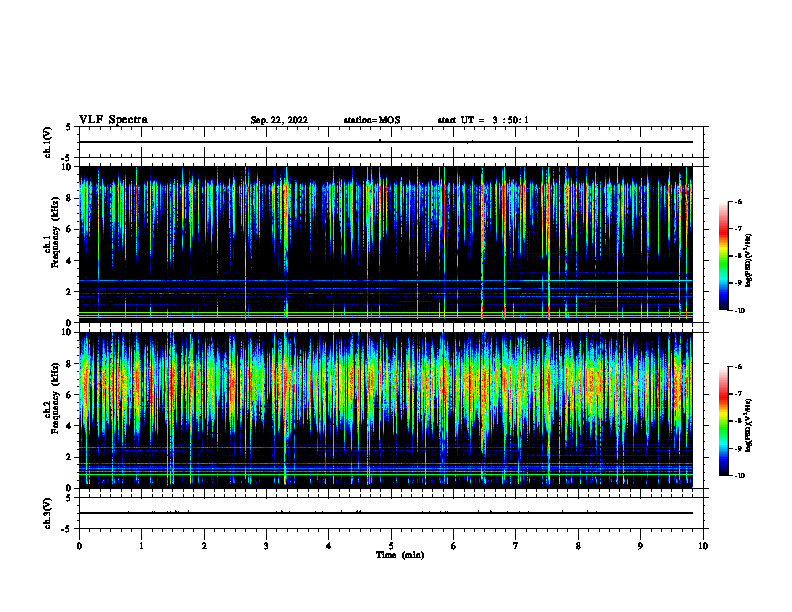Click the 6 kHz tick label on ch.1 axis
The height and width of the screenshot is (612, 792).
tap(70, 229)
